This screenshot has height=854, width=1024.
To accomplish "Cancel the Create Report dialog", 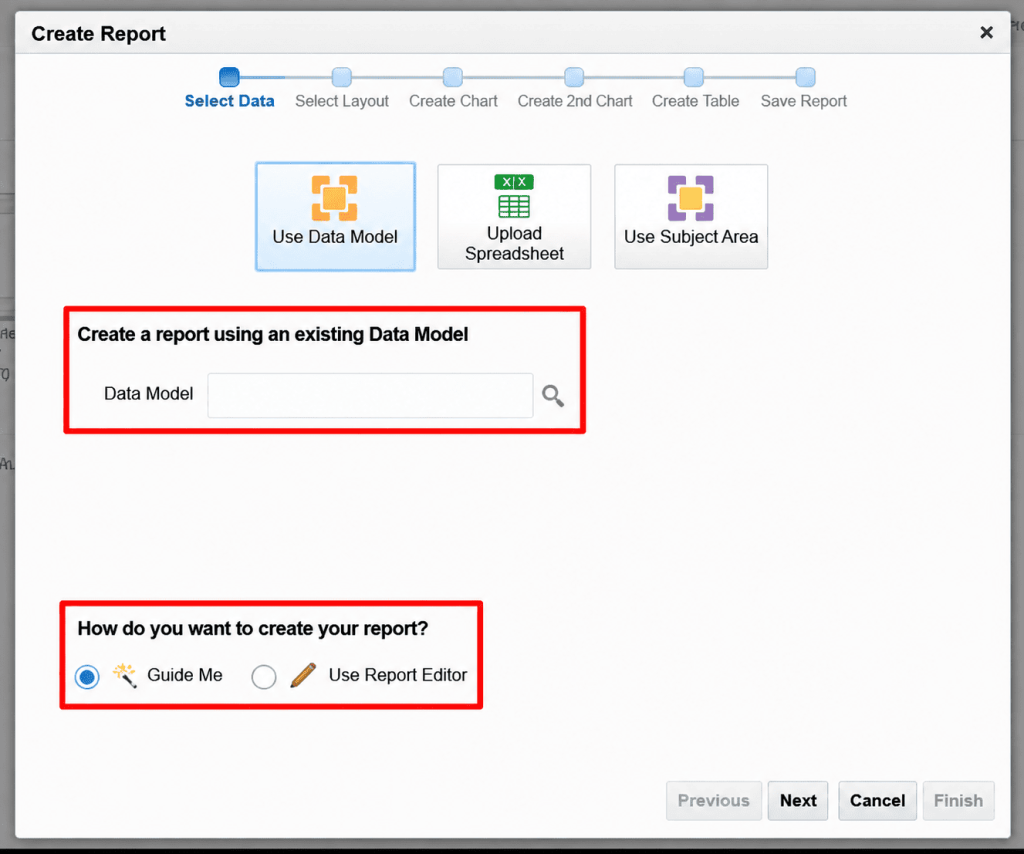I will [x=877, y=800].
